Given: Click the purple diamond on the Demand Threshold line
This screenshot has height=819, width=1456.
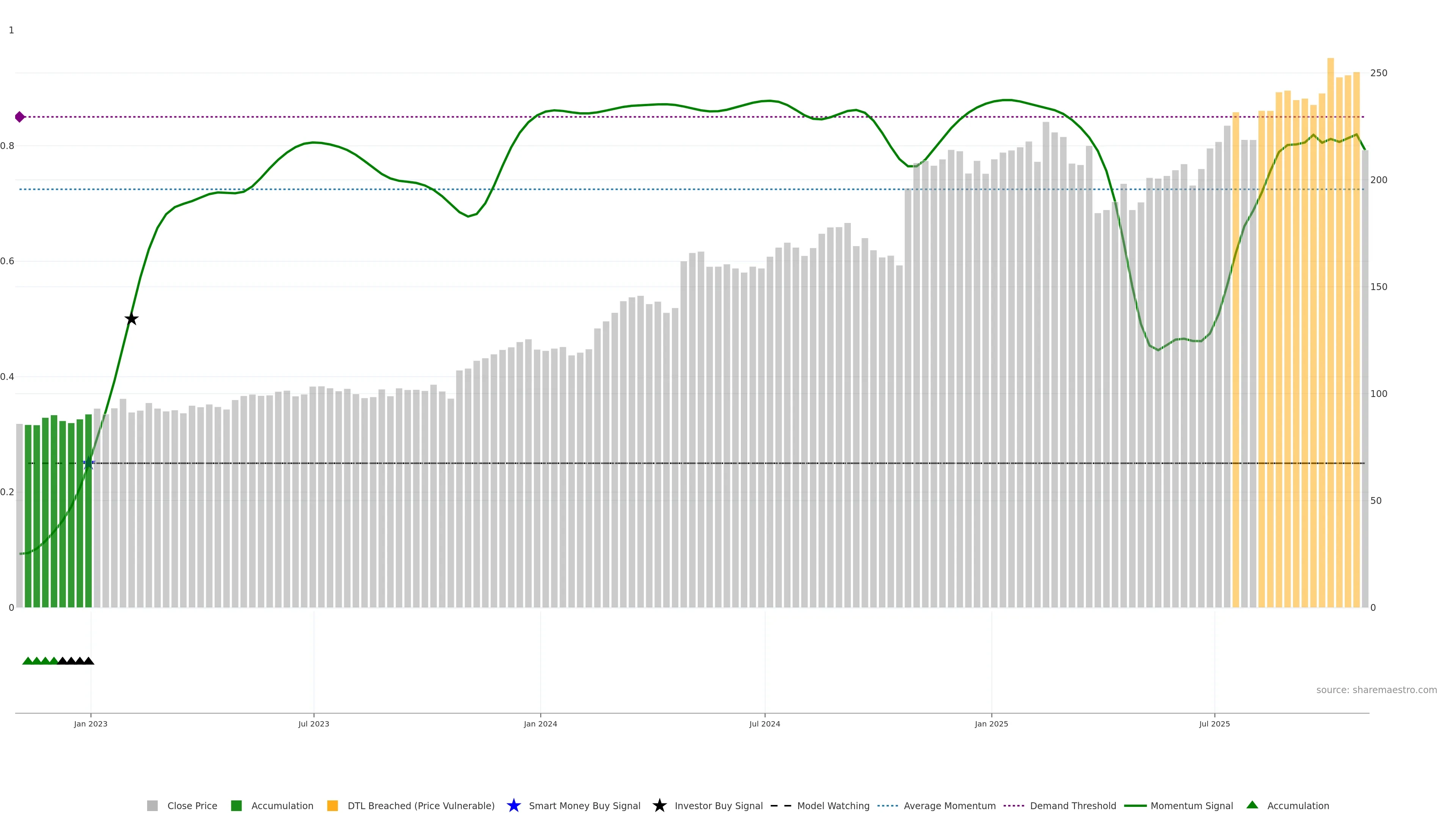Looking at the screenshot, I should 20,117.
